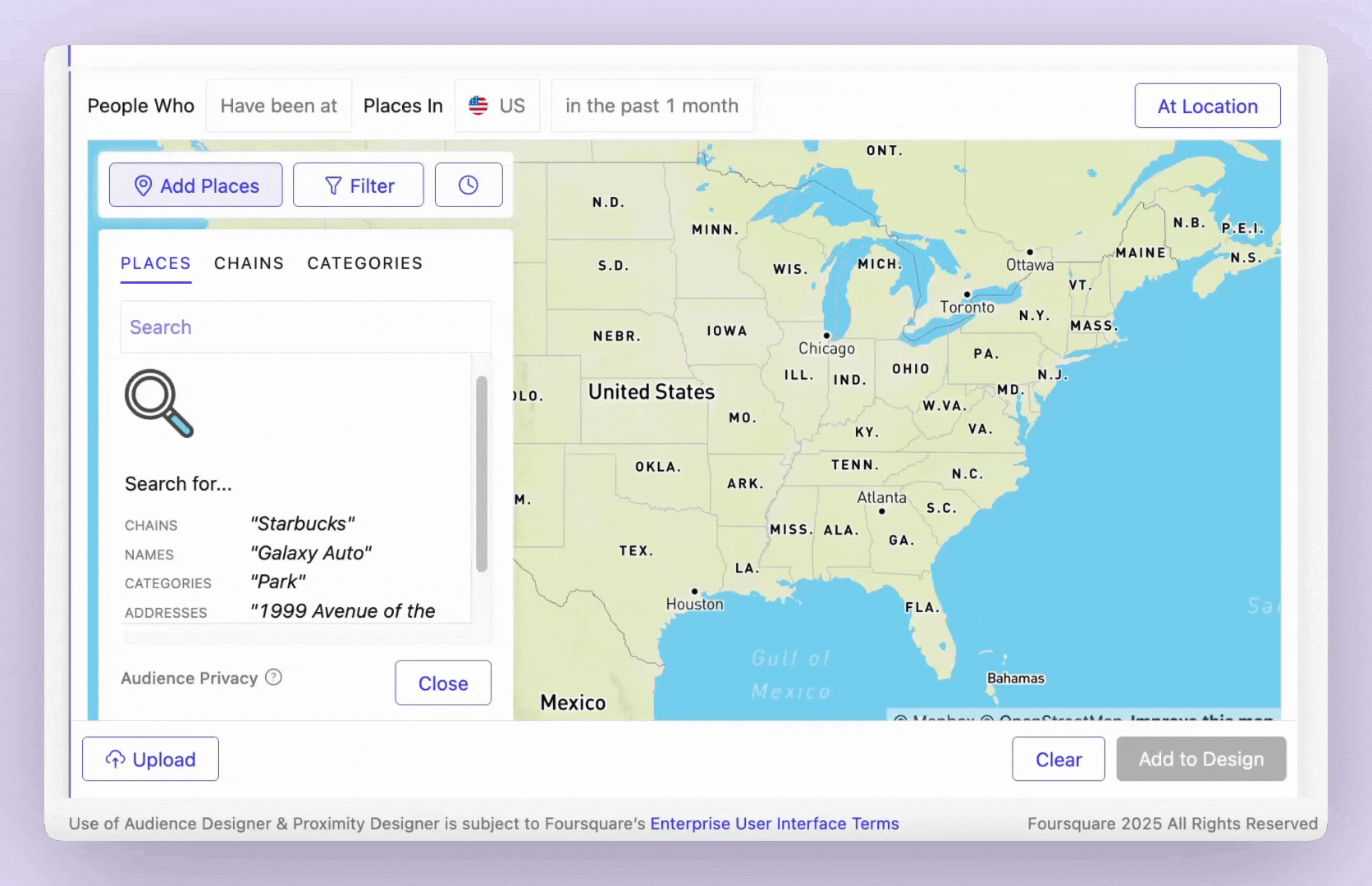Click the Audience Privacy label
This screenshot has height=886, width=1372.
(x=190, y=678)
